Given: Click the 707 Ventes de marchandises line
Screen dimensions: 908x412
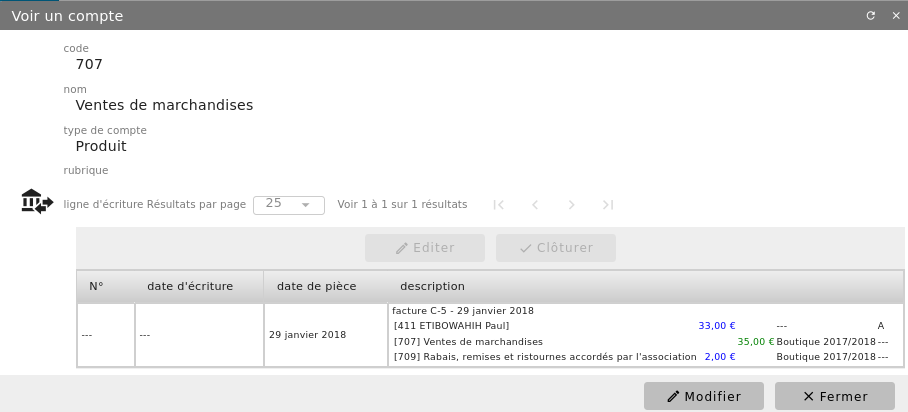Looking at the screenshot, I should 468,342.
